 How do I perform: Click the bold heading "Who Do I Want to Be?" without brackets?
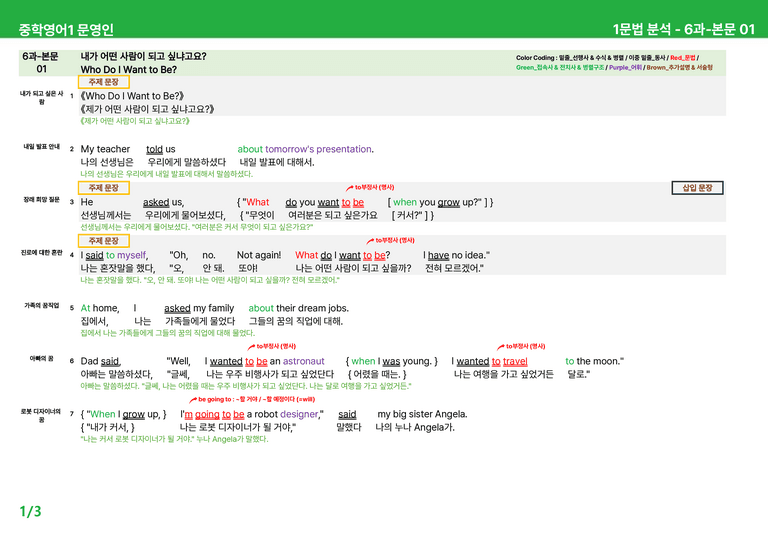(x=129, y=70)
